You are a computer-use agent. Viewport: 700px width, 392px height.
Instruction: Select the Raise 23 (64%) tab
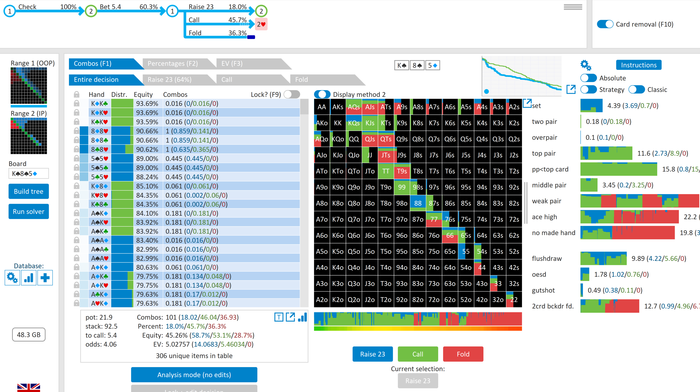coord(178,80)
